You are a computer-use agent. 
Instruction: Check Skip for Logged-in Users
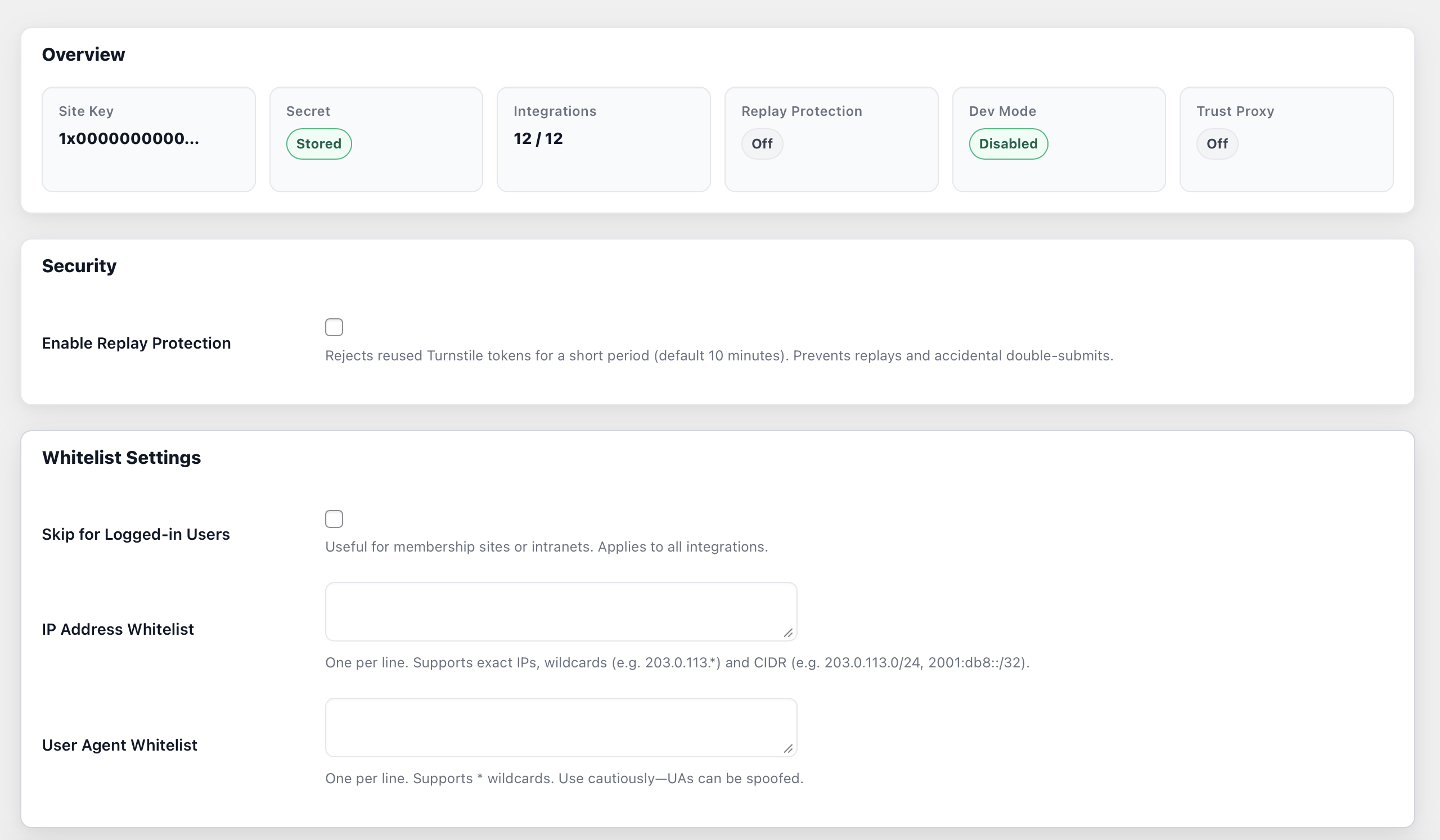334,518
